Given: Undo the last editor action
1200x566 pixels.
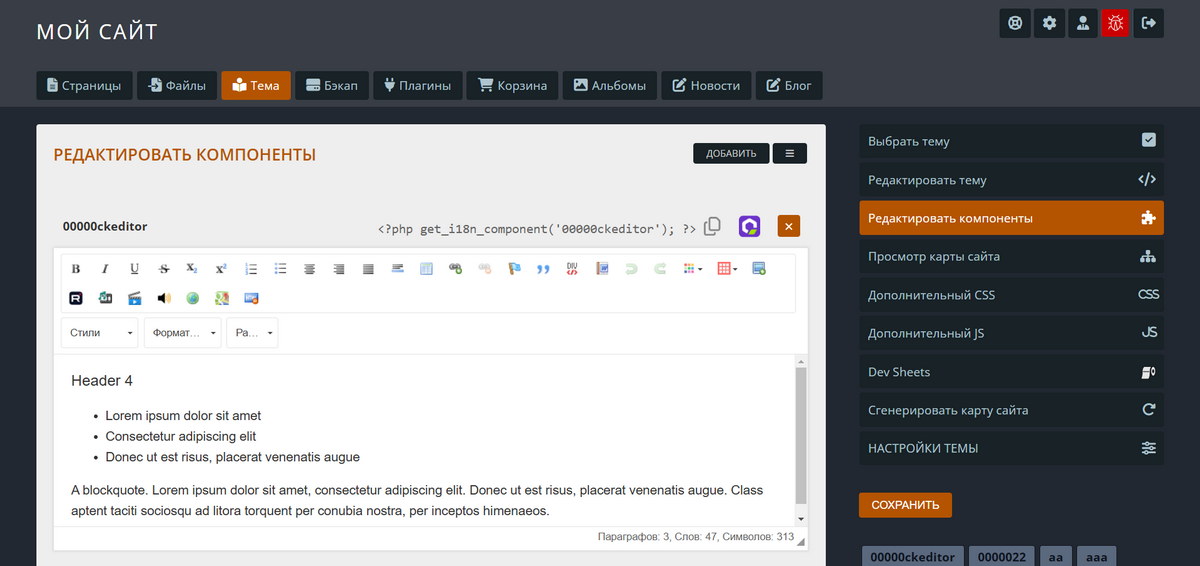Looking at the screenshot, I should tap(631, 269).
